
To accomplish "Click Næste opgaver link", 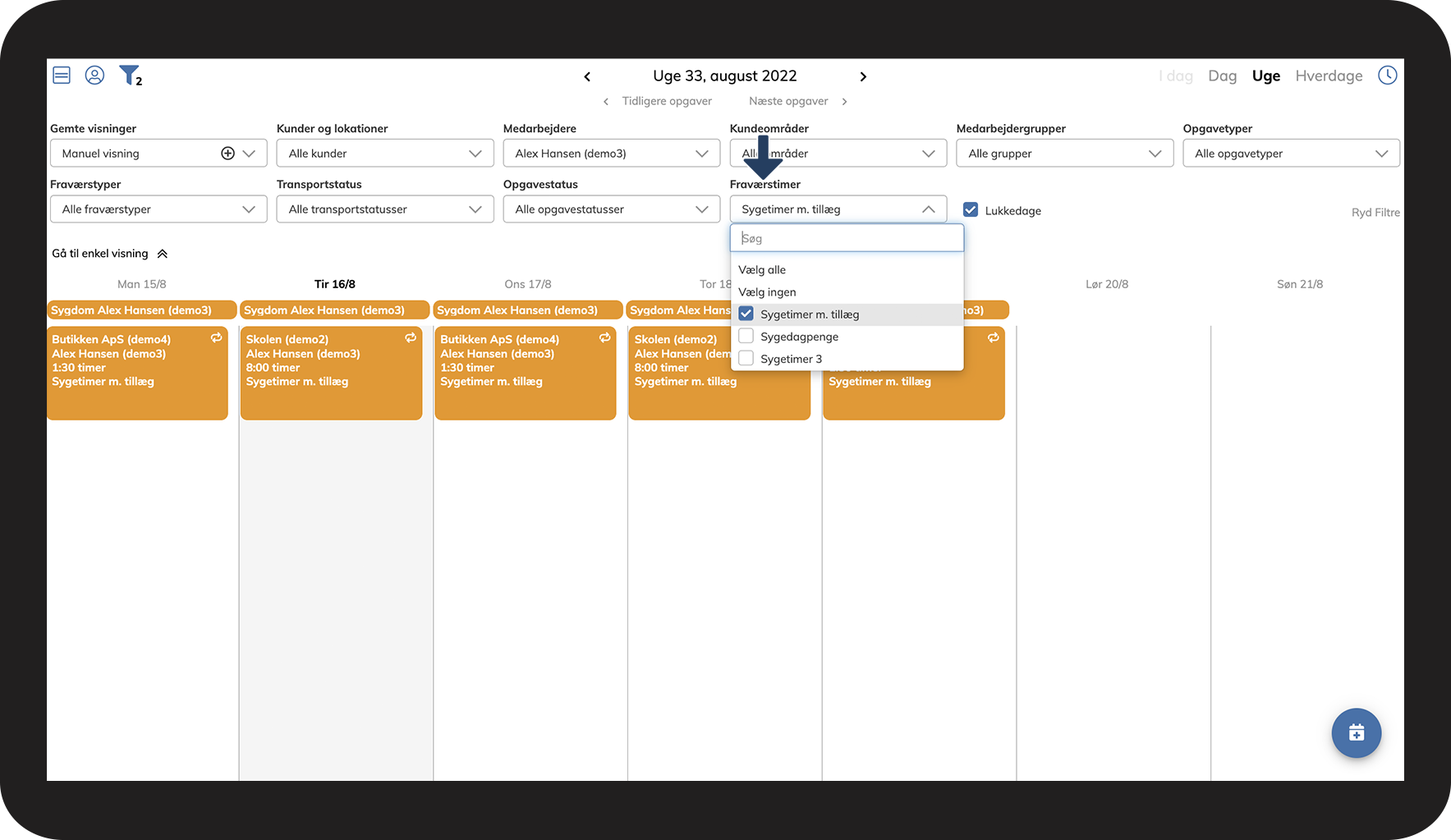I will tap(788, 101).
